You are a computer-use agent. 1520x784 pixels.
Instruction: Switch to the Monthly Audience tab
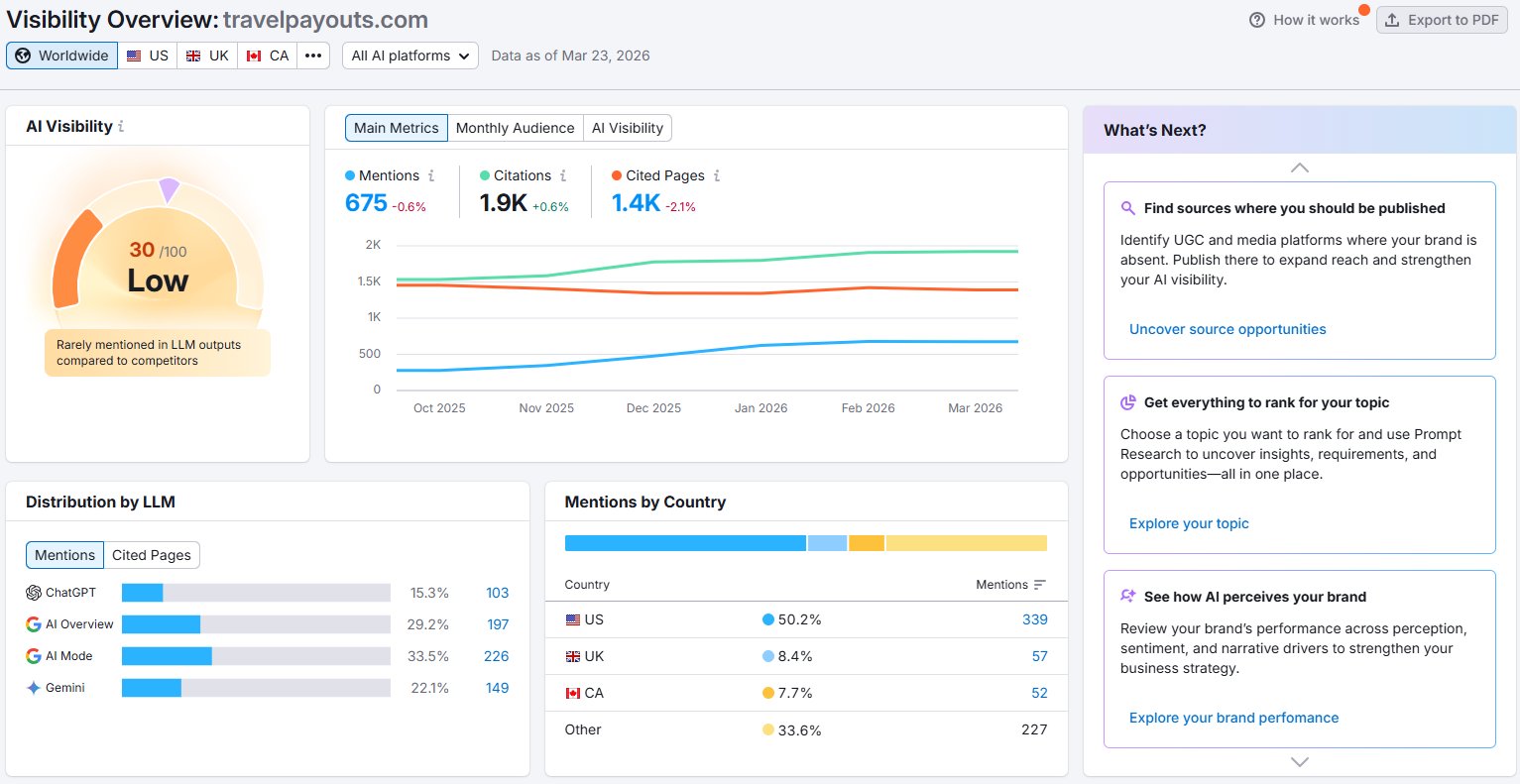(515, 128)
